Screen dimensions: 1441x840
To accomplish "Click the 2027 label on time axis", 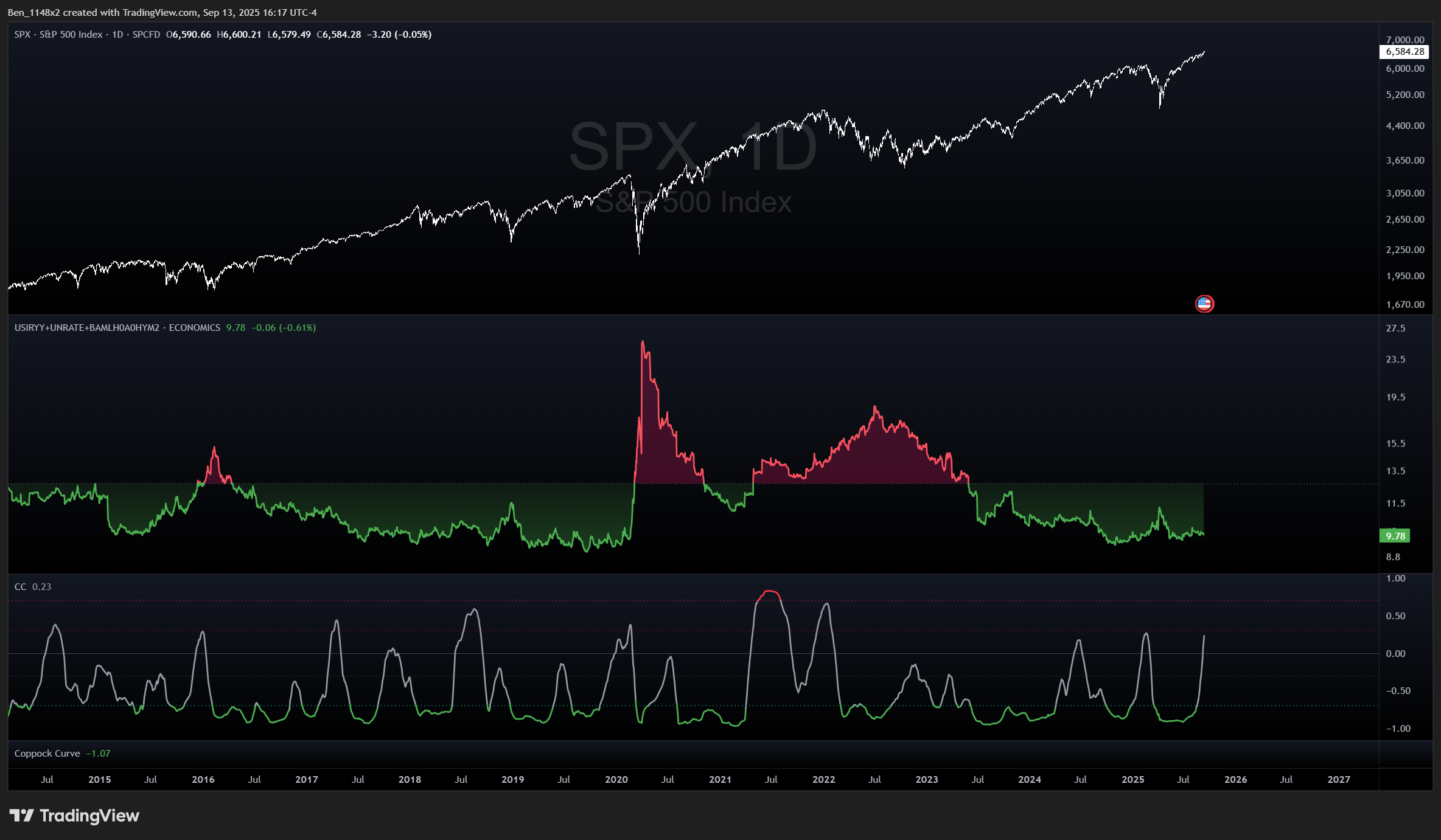I will (x=1338, y=780).
